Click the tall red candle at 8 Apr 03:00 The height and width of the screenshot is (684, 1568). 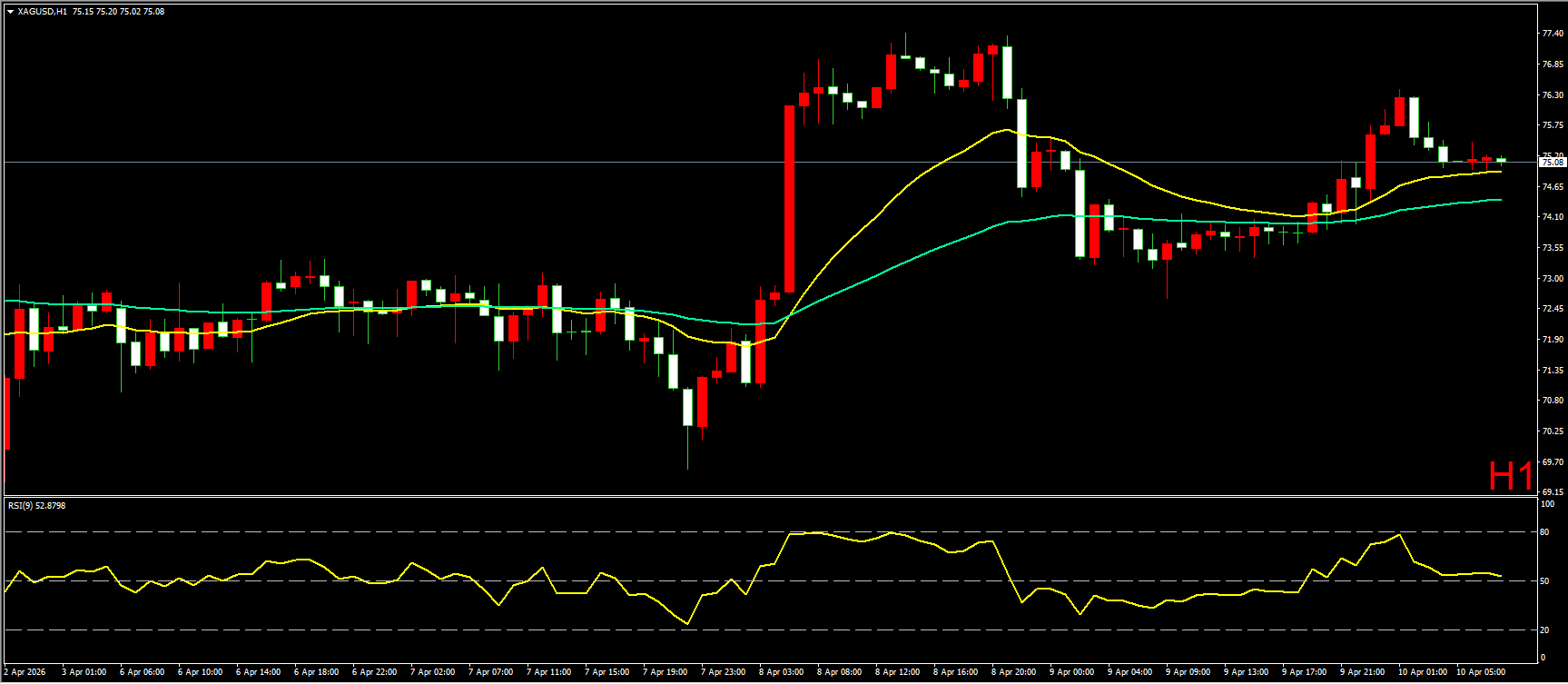790,200
